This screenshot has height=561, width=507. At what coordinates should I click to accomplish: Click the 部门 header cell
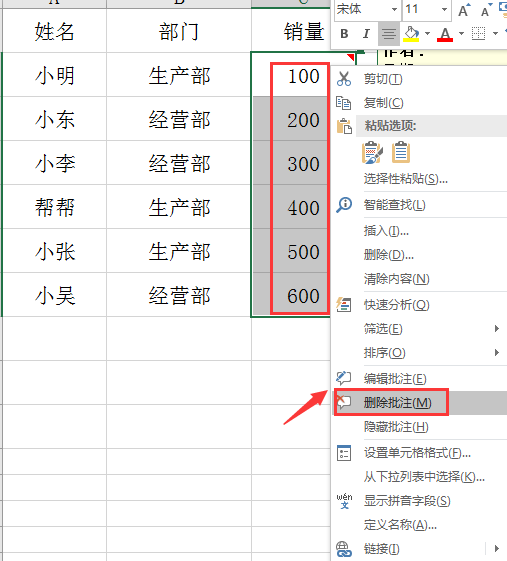click(x=179, y=31)
